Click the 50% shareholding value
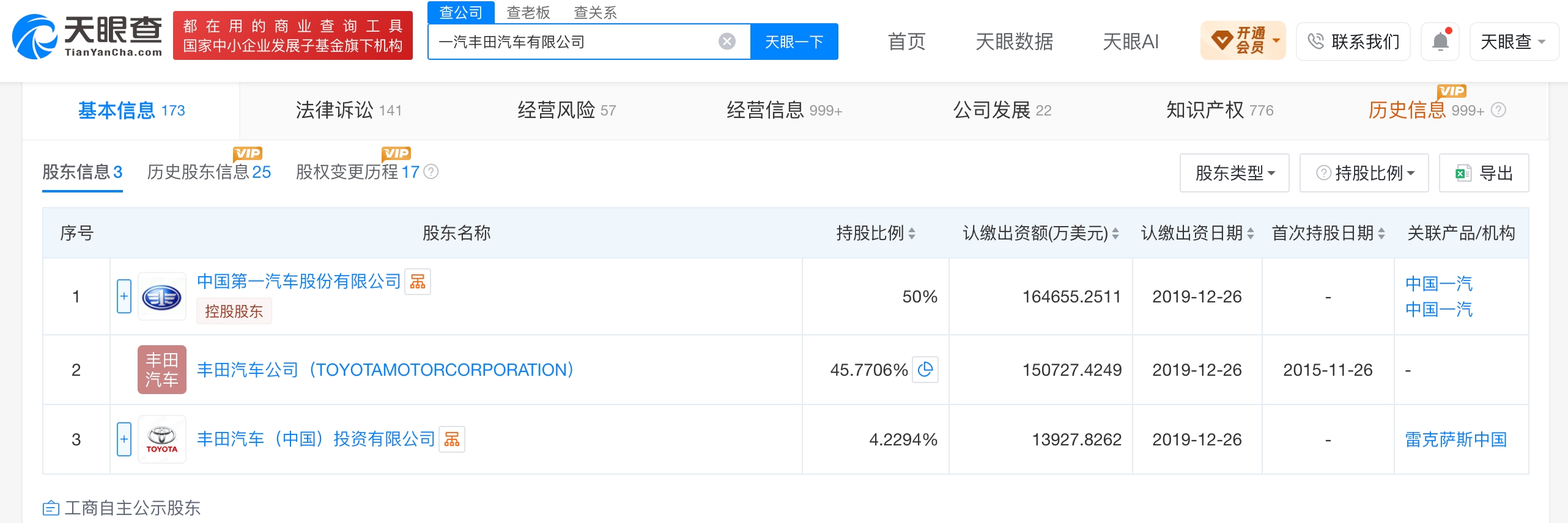Screen dimensions: 1568x523 (x=920, y=297)
